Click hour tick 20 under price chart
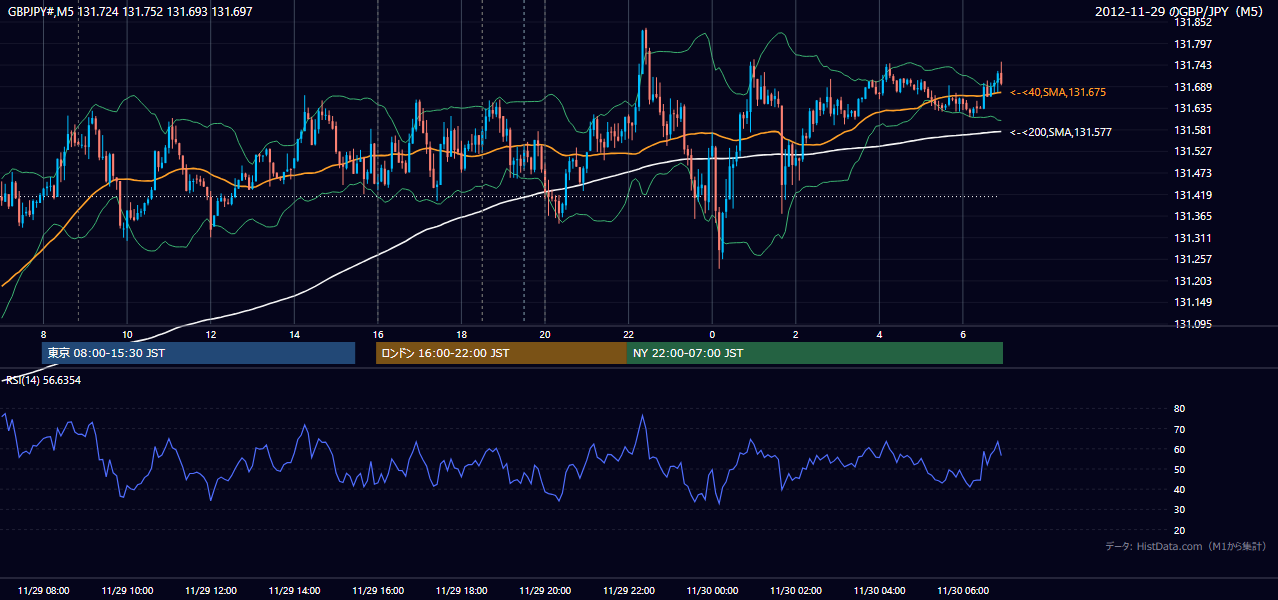The height and width of the screenshot is (600, 1278). click(545, 334)
